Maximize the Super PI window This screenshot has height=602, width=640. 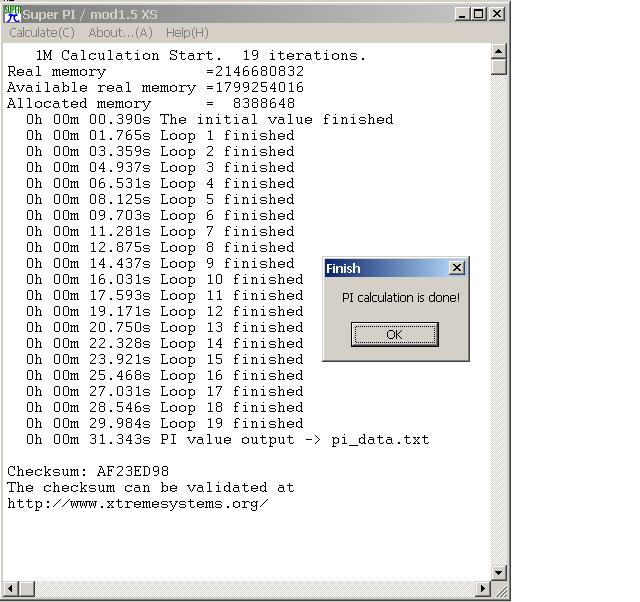click(478, 14)
